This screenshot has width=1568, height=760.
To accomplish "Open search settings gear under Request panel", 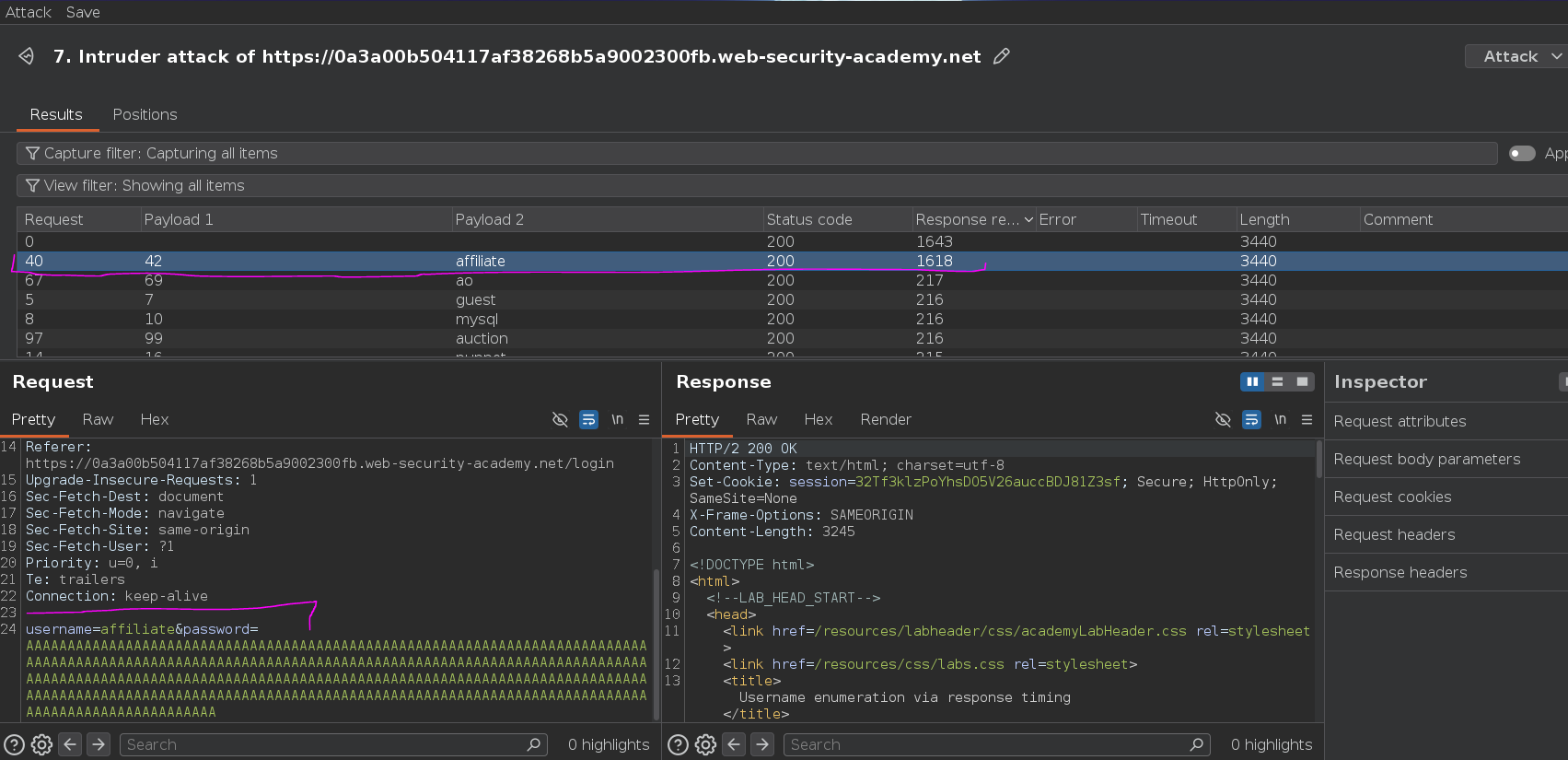I will pos(41,744).
